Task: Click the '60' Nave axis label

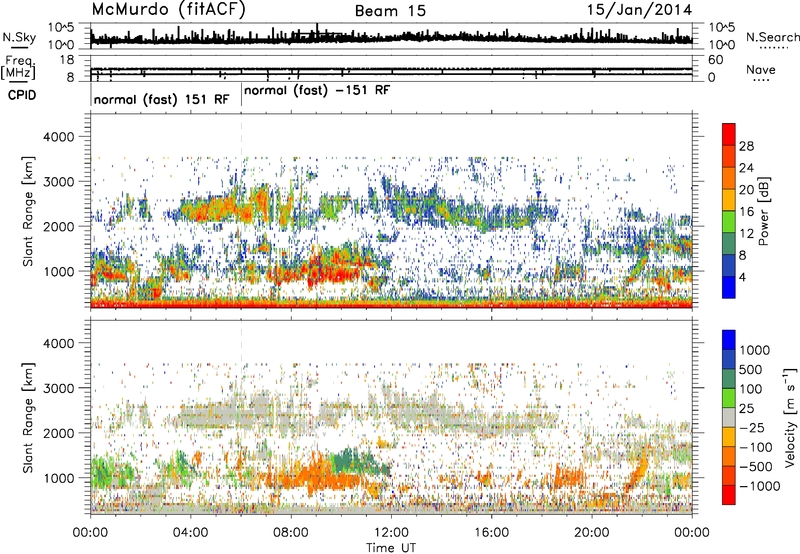Action: 715,60
